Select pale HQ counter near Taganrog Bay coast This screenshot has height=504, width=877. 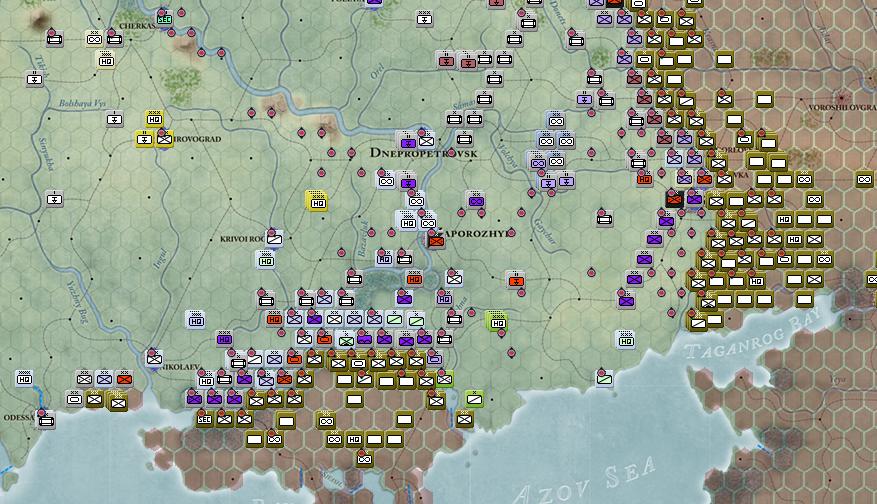626,340
